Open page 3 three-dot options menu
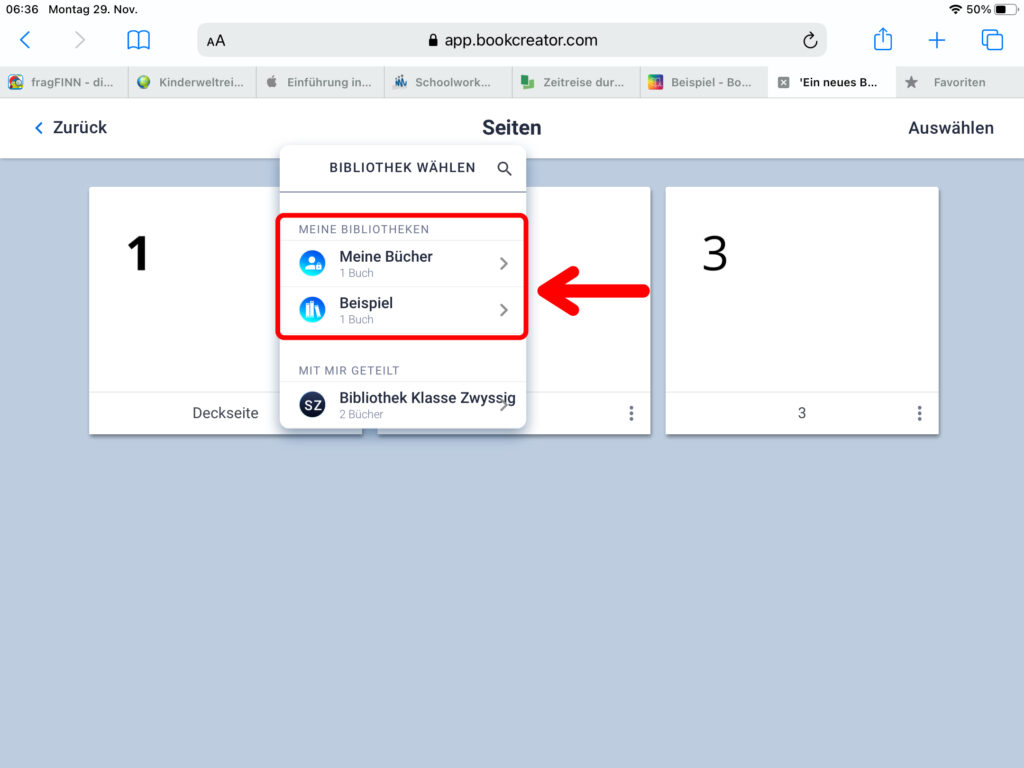1024x768 pixels. (x=919, y=413)
